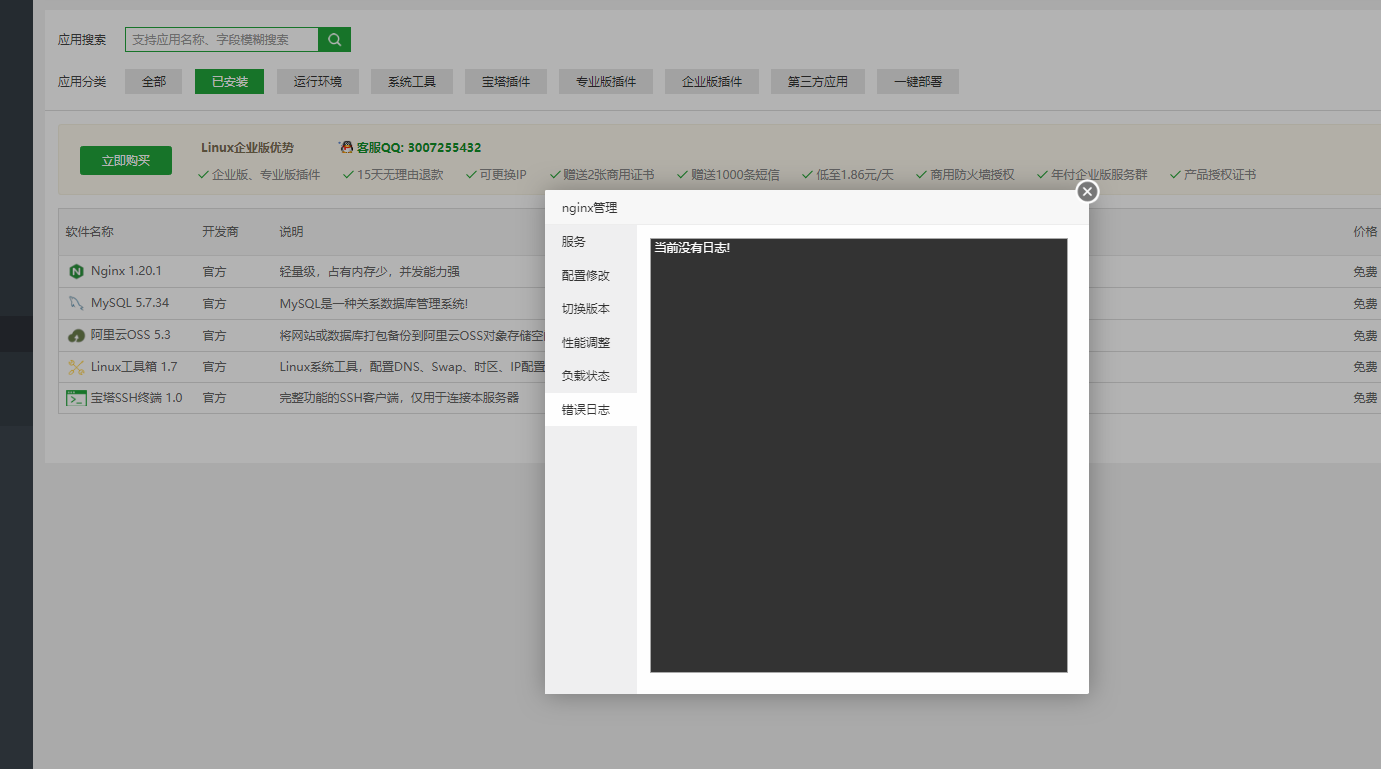This screenshot has height=769, width=1381.
Task: Close the nginx管理 dialog
Action: pyautogui.click(x=1088, y=191)
